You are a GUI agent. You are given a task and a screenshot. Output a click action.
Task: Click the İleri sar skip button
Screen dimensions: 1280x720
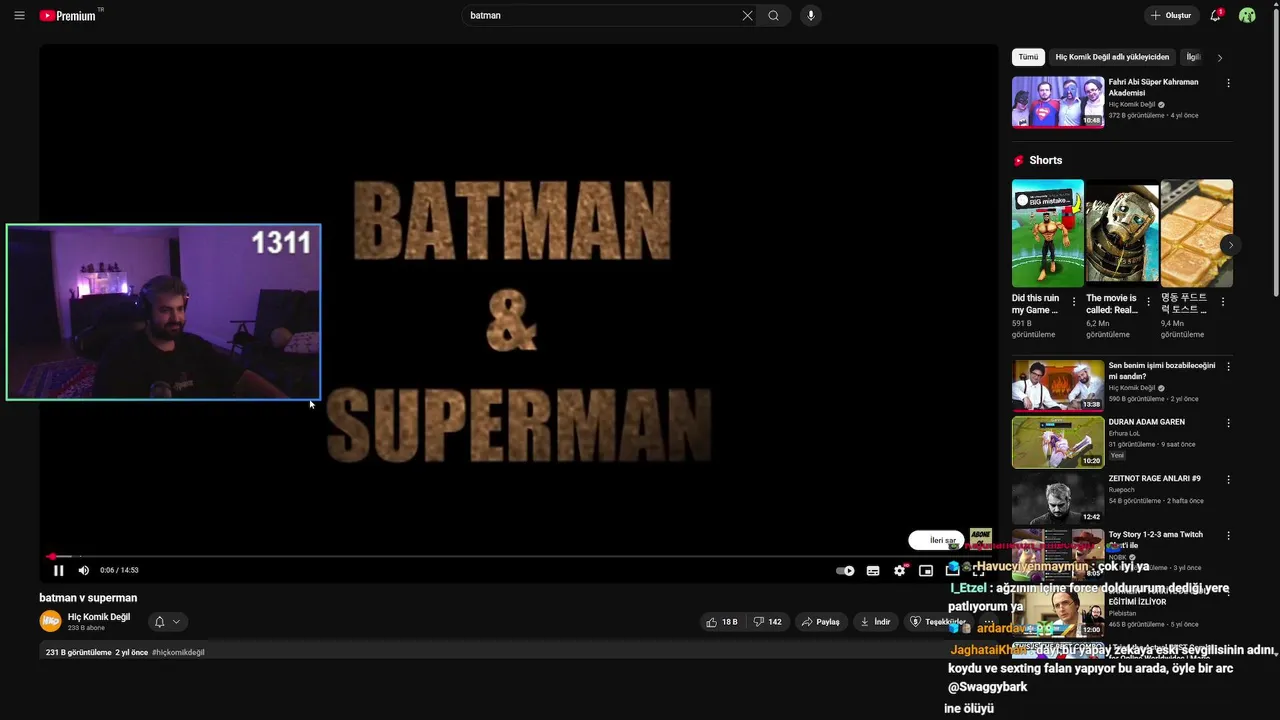tap(936, 540)
